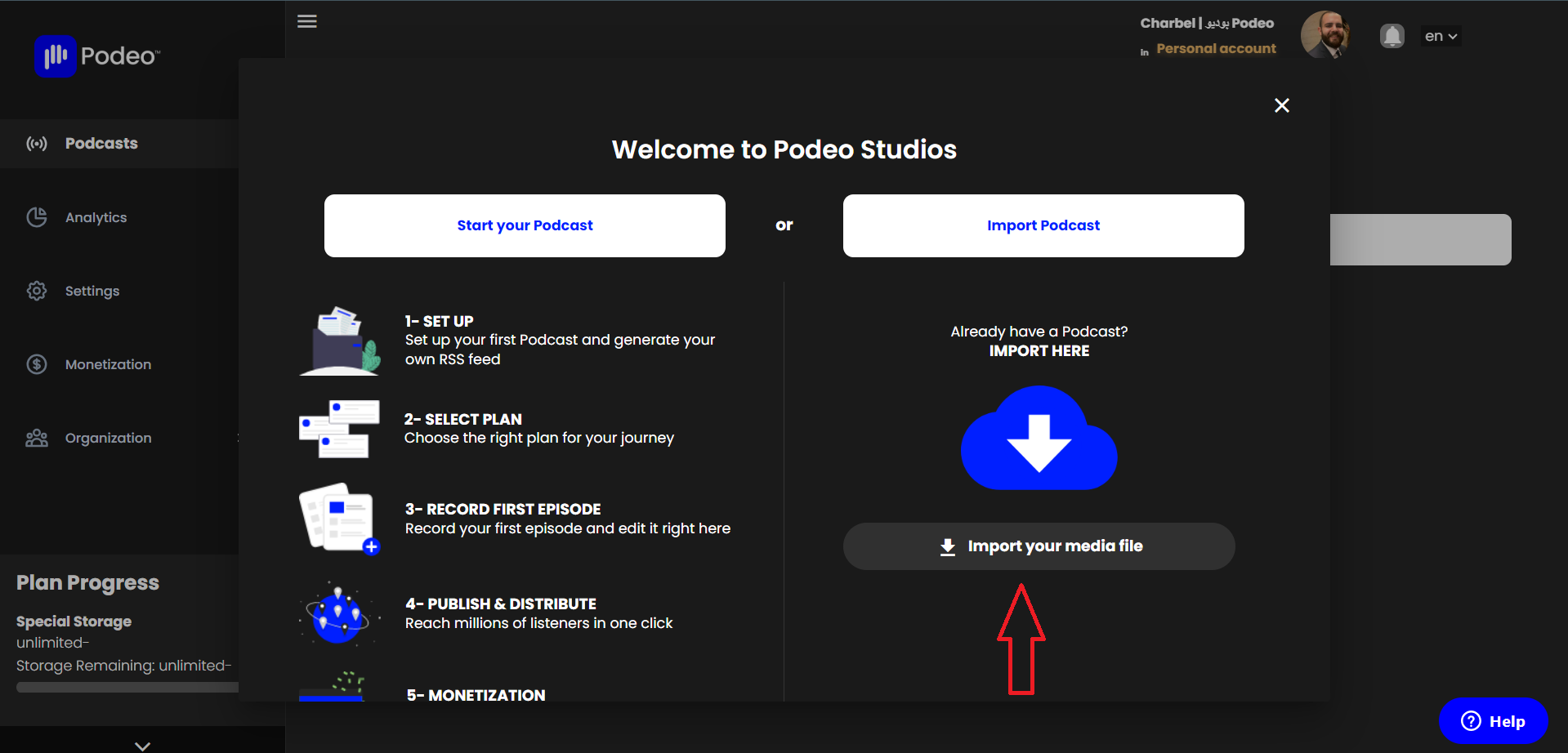Click the Organization people icon
1568x753 pixels.
(x=37, y=438)
